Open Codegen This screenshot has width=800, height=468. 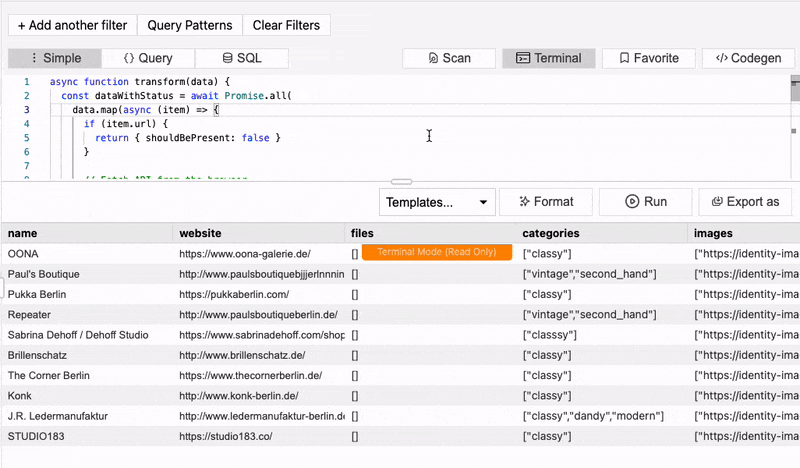click(x=748, y=58)
